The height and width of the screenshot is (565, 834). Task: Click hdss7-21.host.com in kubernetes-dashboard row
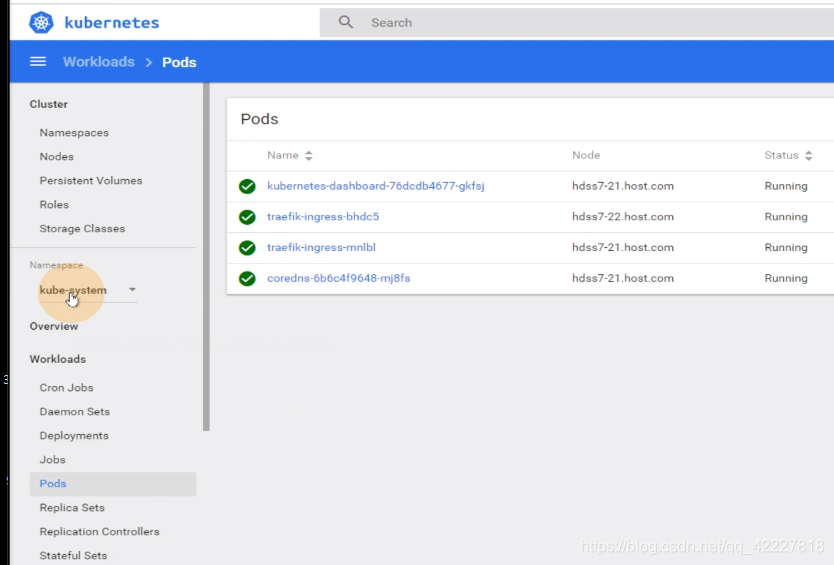click(x=623, y=186)
